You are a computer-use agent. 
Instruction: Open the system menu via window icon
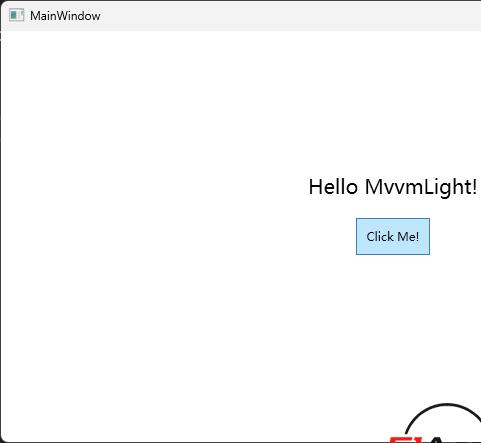point(16,15)
